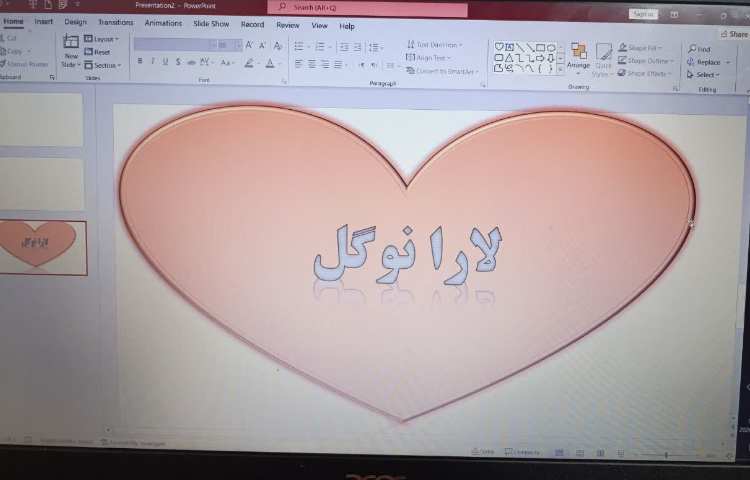Switch to the Review tab
Image resolution: width=750 pixels, height=480 pixels.
pos(287,25)
